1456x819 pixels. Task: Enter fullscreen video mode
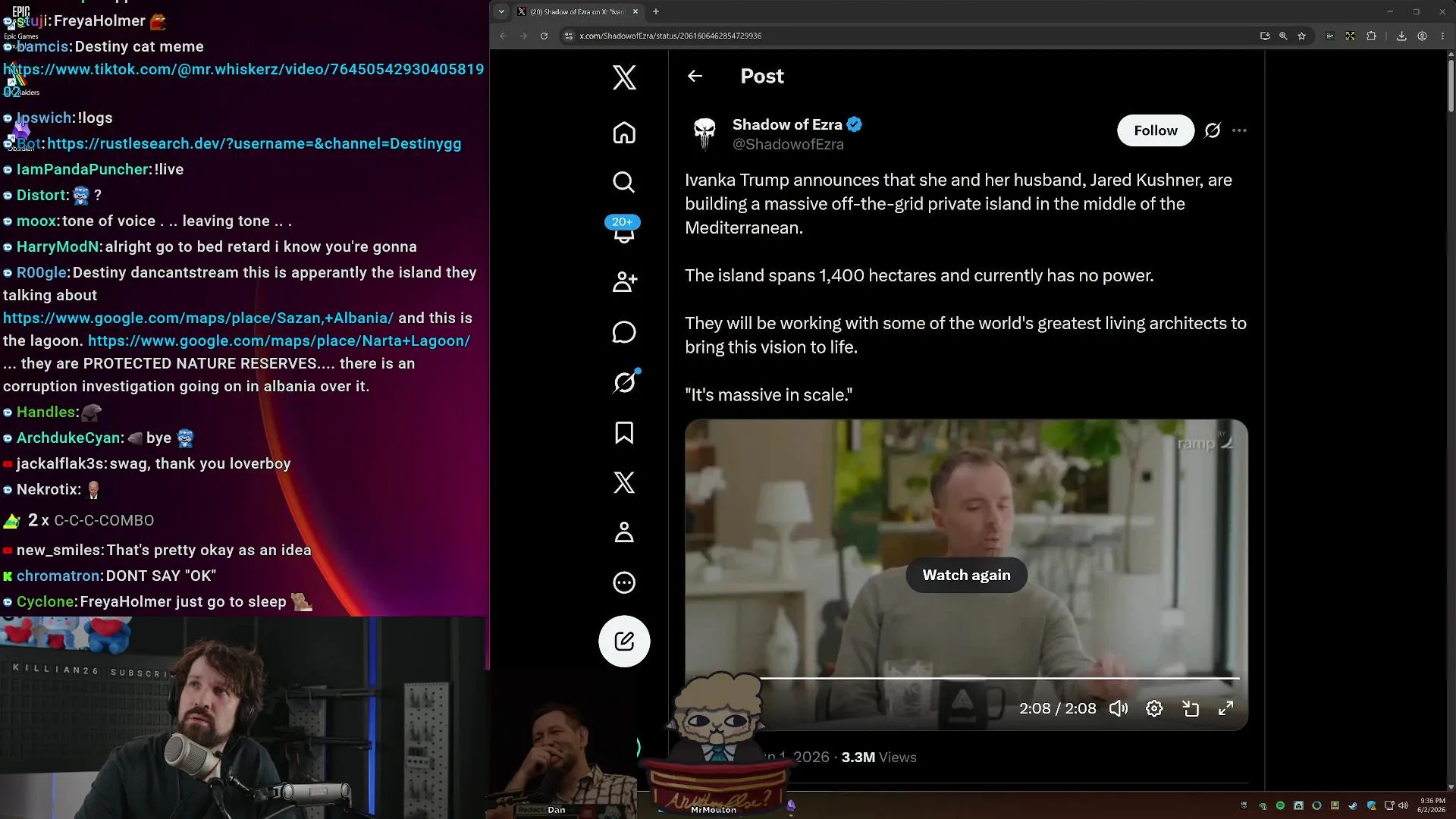pos(1226,708)
